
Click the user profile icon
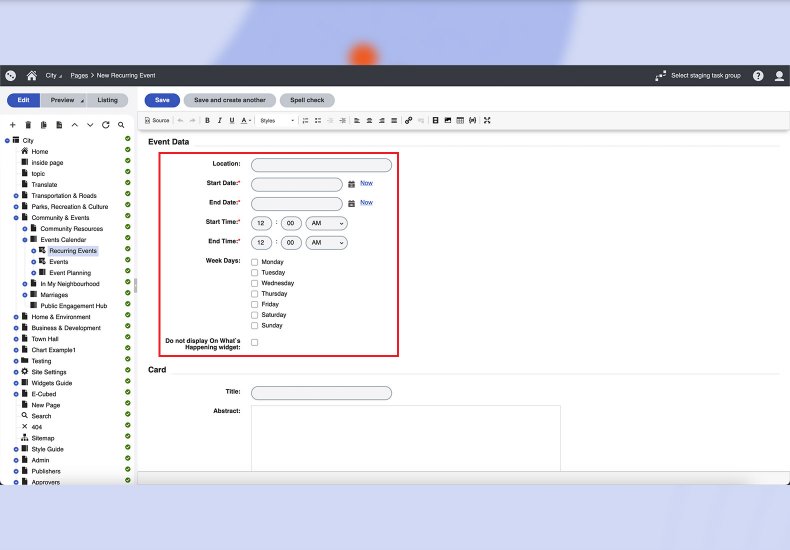point(779,75)
